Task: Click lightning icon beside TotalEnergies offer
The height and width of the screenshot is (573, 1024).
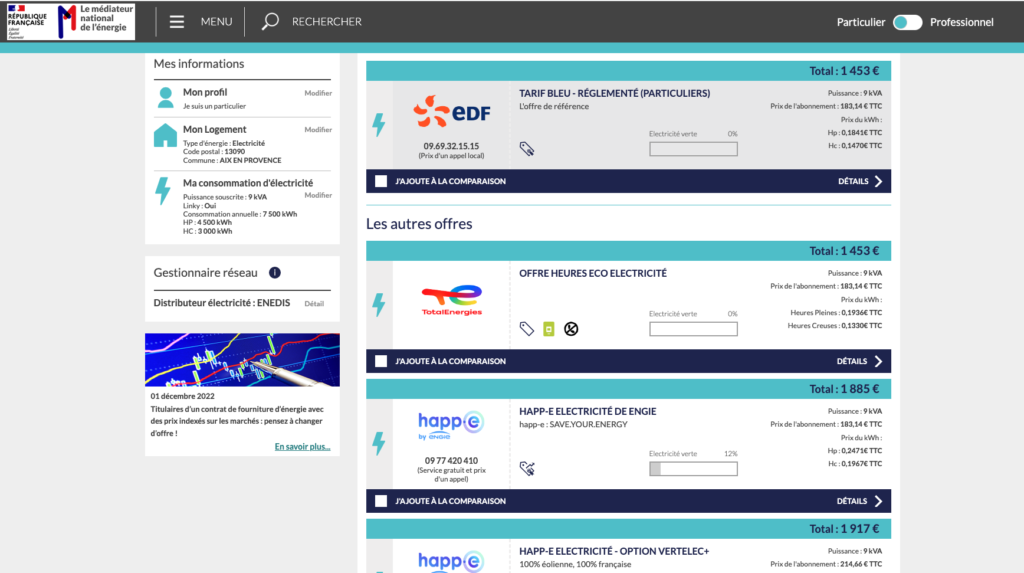Action: [379, 304]
